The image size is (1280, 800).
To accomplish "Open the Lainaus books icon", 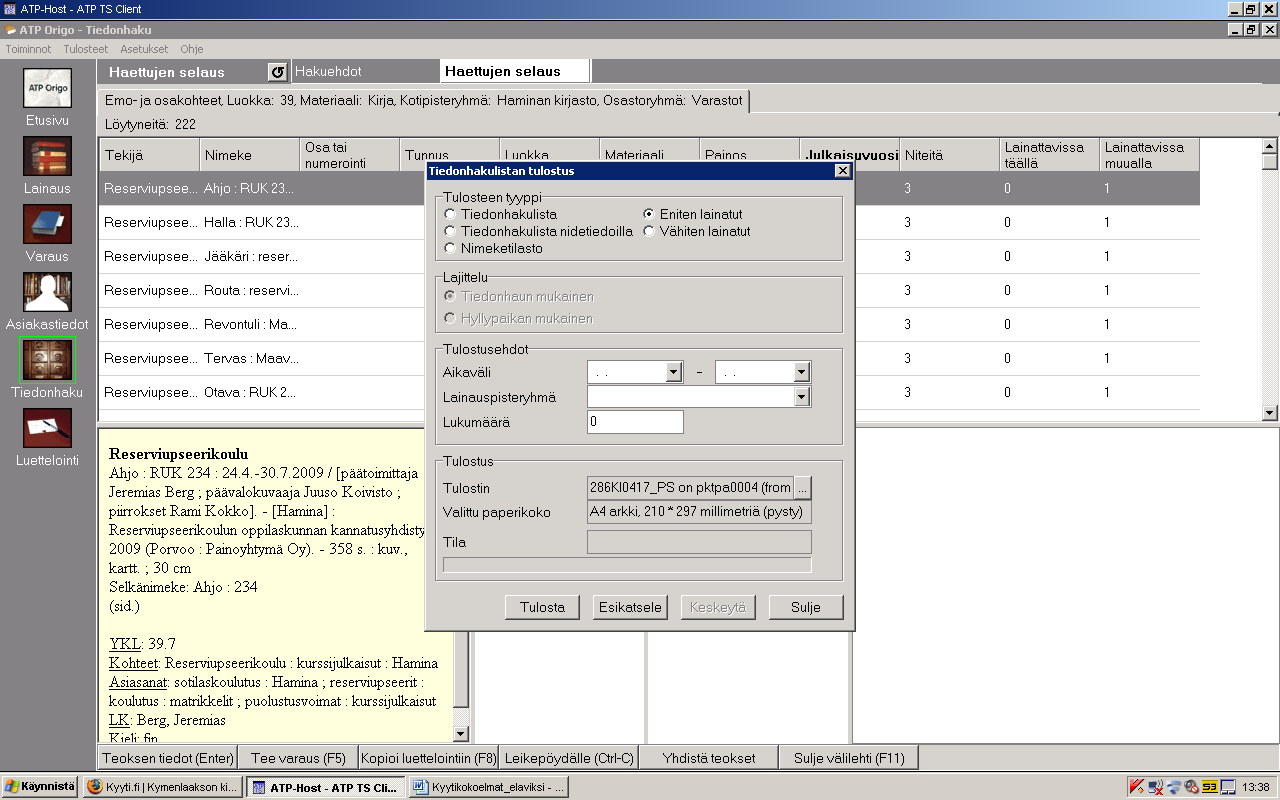I will click(x=48, y=157).
